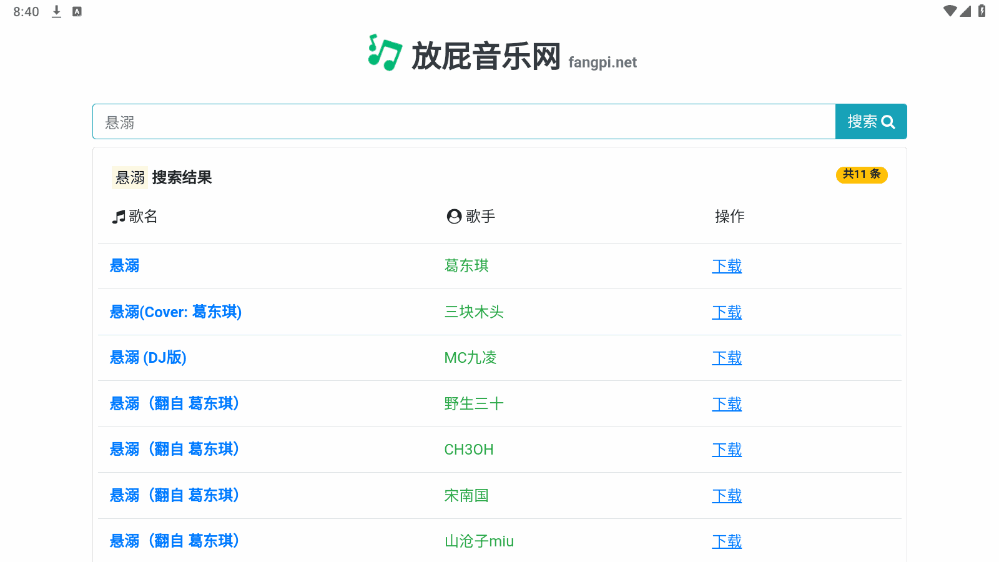Screen dimensions: 999x562
Task: Tap the Wi-Fi icon in the status bar
Action: 949,11
